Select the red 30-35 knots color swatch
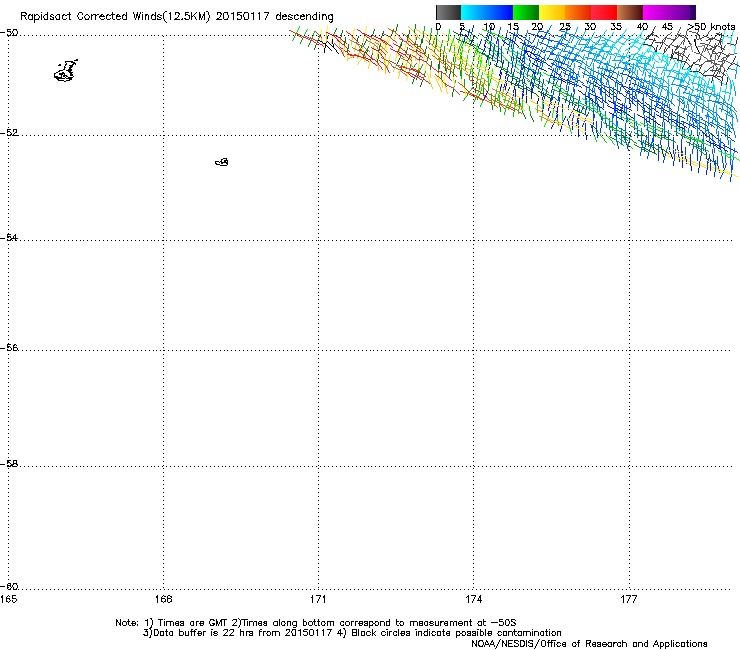 pyautogui.click(x=604, y=12)
